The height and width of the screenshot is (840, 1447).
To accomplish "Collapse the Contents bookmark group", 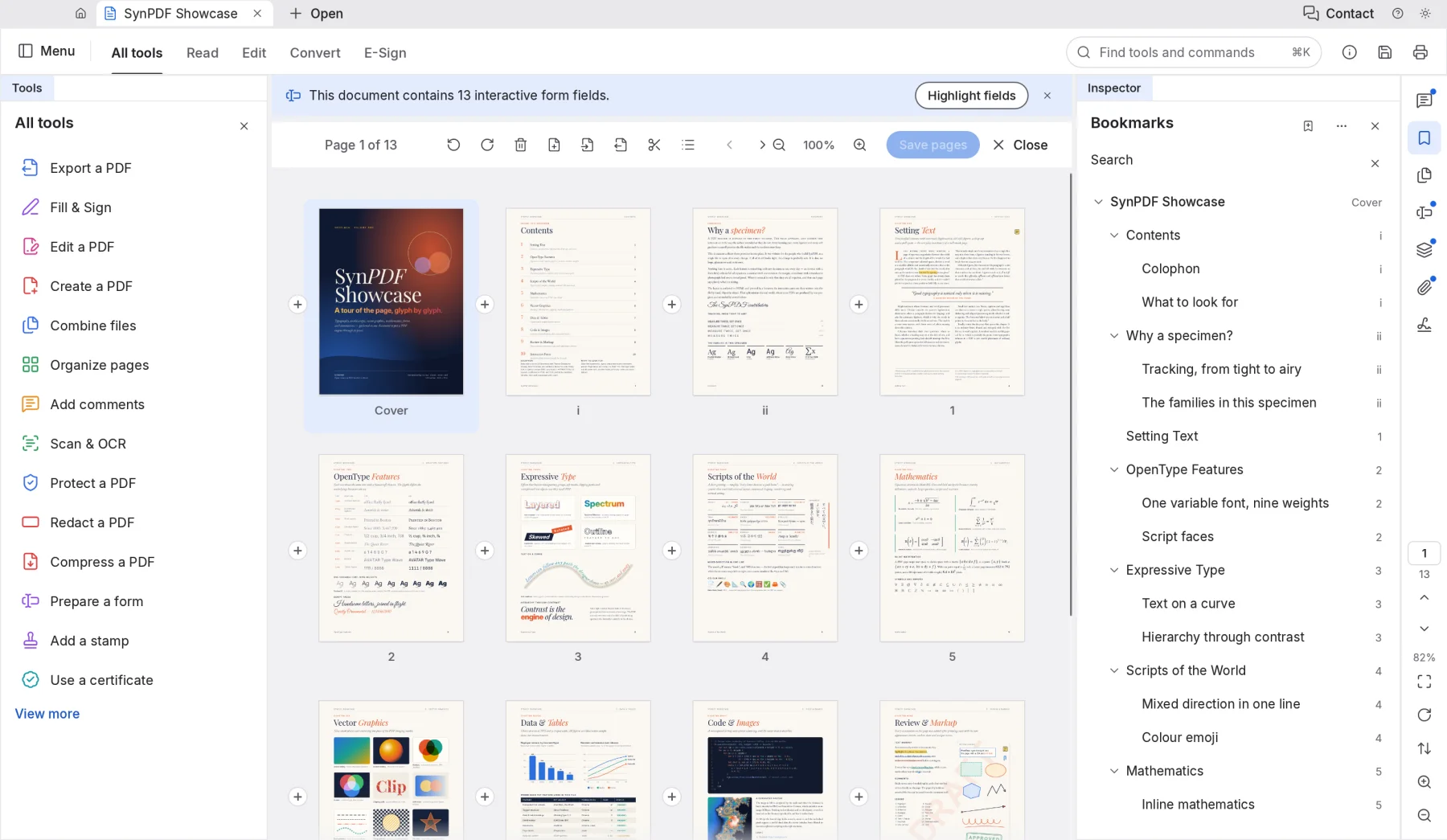I will point(1114,236).
